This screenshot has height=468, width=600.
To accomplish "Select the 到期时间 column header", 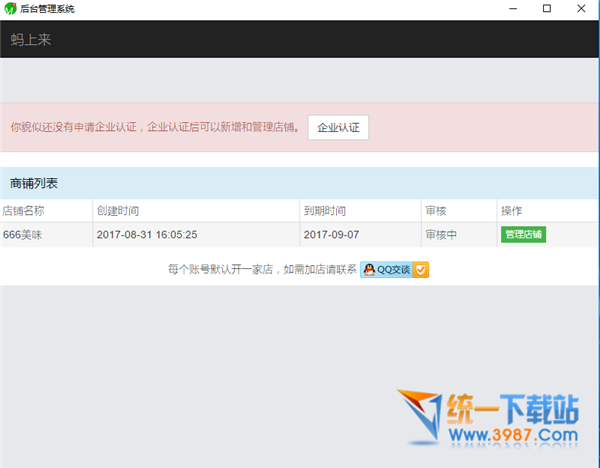I will pyautogui.click(x=324, y=211).
